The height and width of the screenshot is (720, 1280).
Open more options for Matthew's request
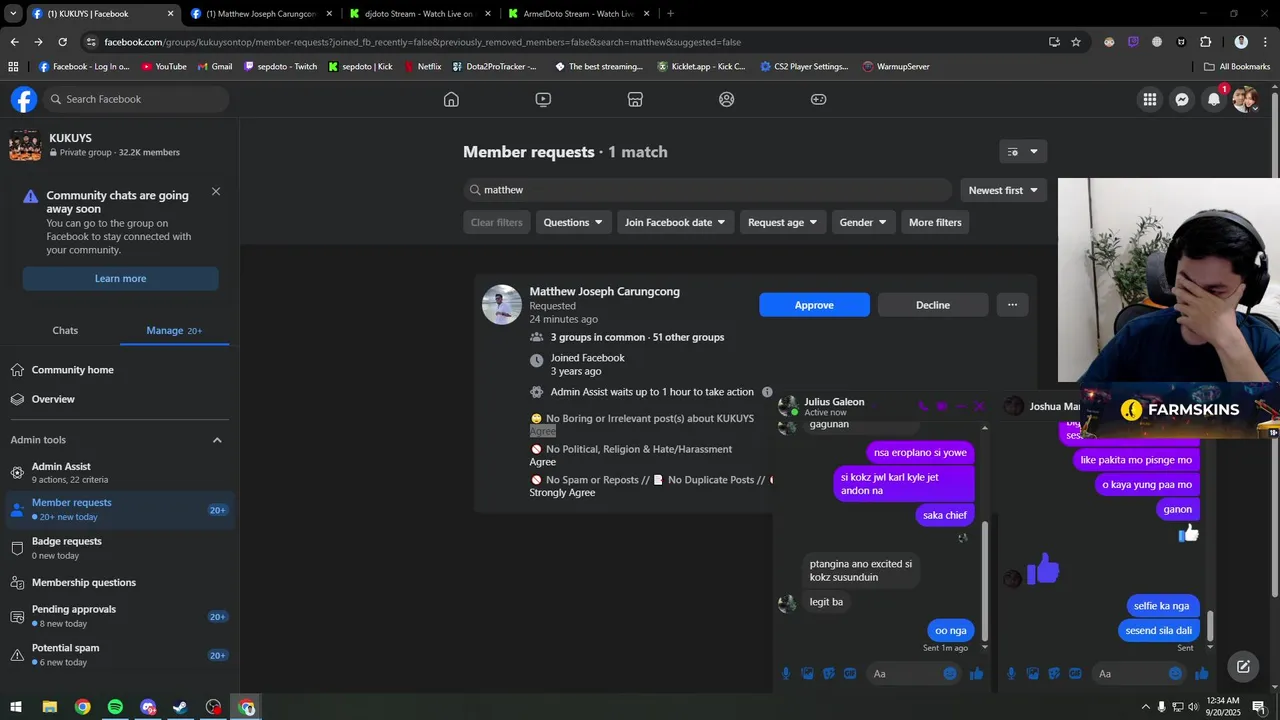click(1012, 305)
